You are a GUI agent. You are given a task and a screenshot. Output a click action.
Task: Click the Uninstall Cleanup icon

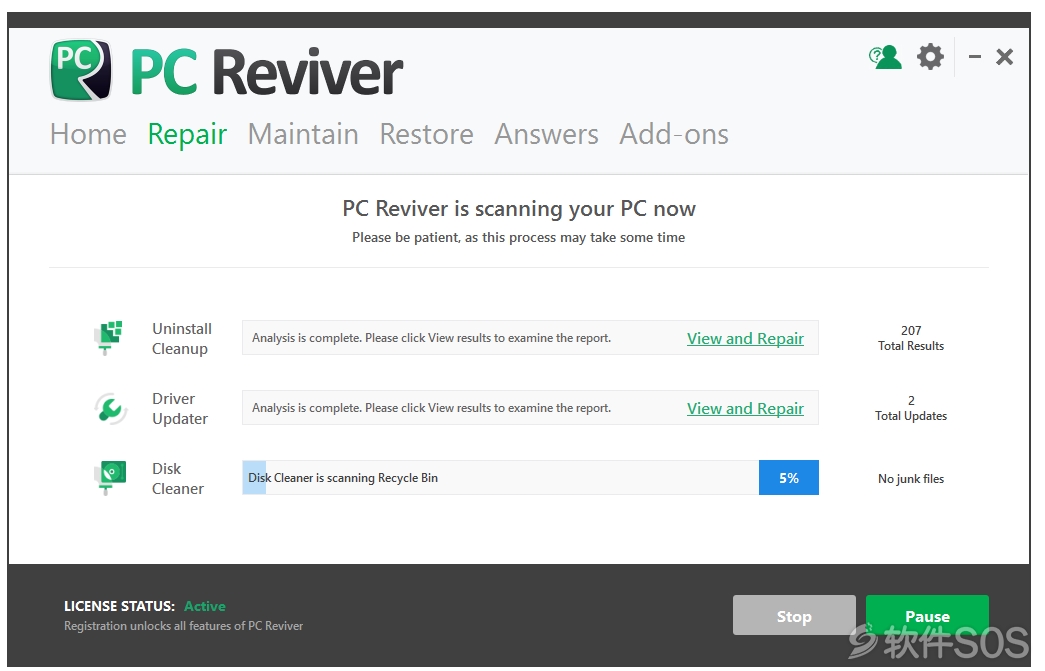click(x=109, y=338)
